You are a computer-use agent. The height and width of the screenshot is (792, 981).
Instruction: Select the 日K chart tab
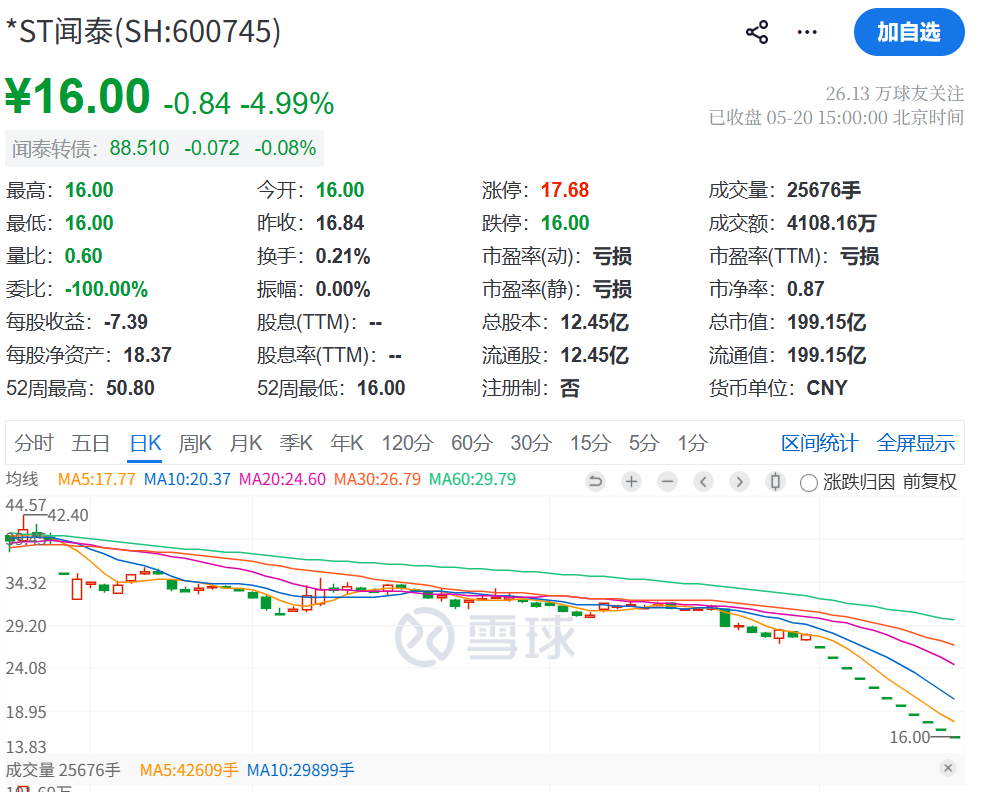[x=145, y=443]
